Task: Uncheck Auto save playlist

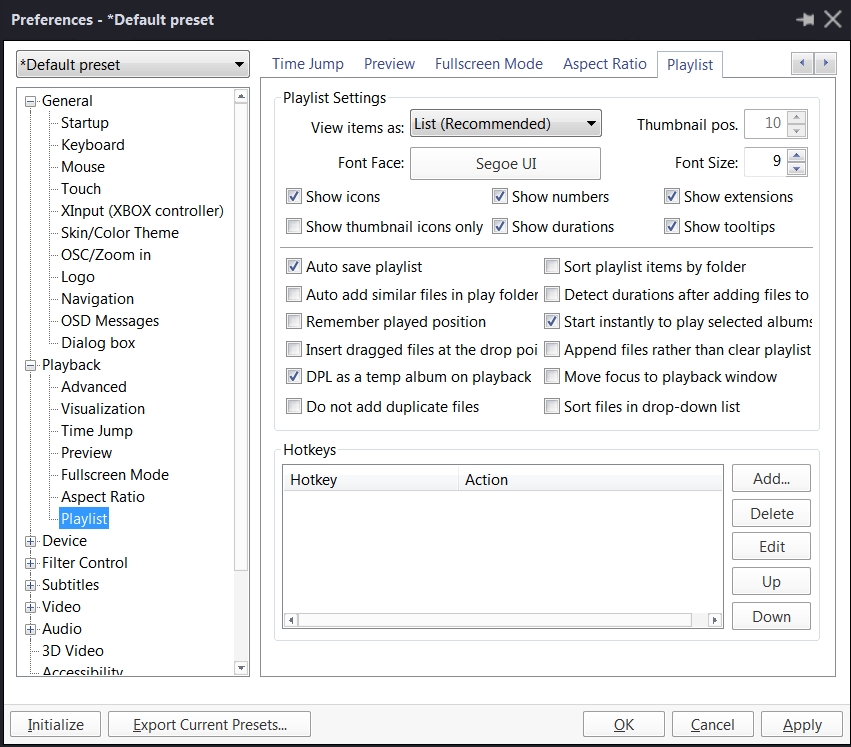Action: coord(294,267)
